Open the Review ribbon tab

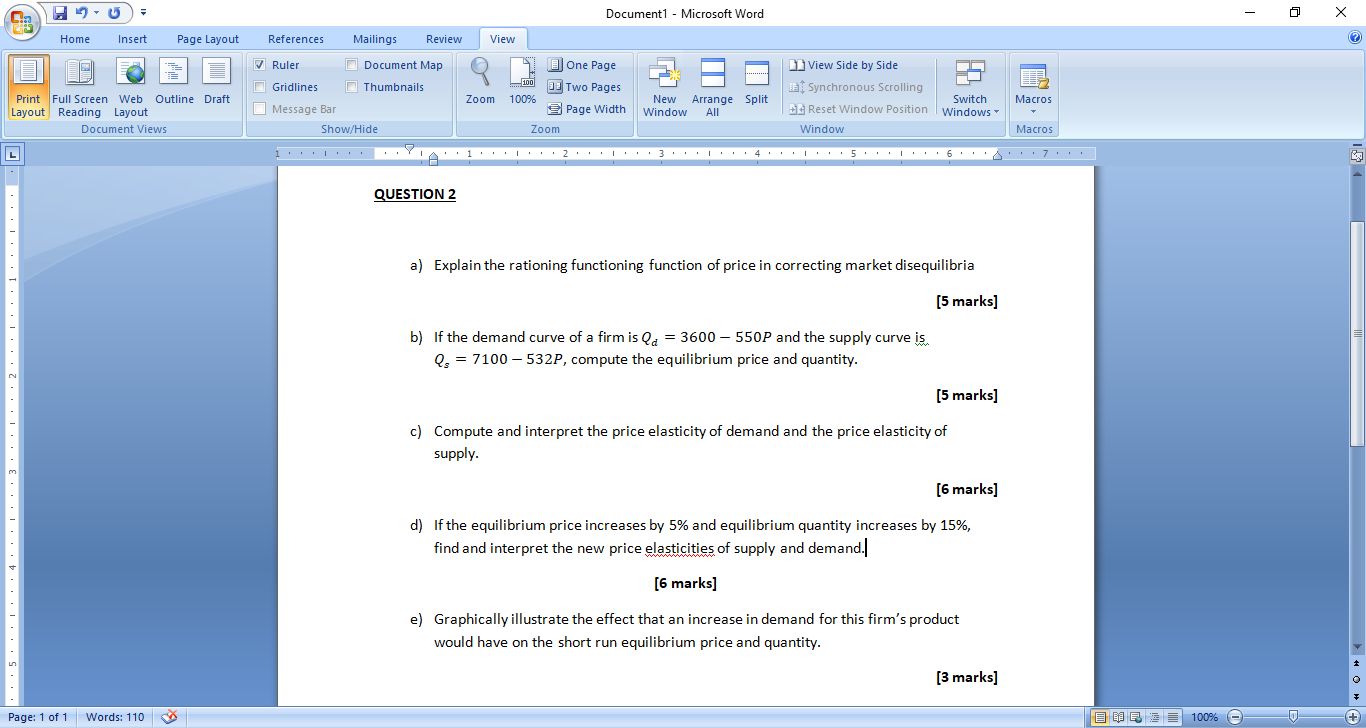(443, 38)
